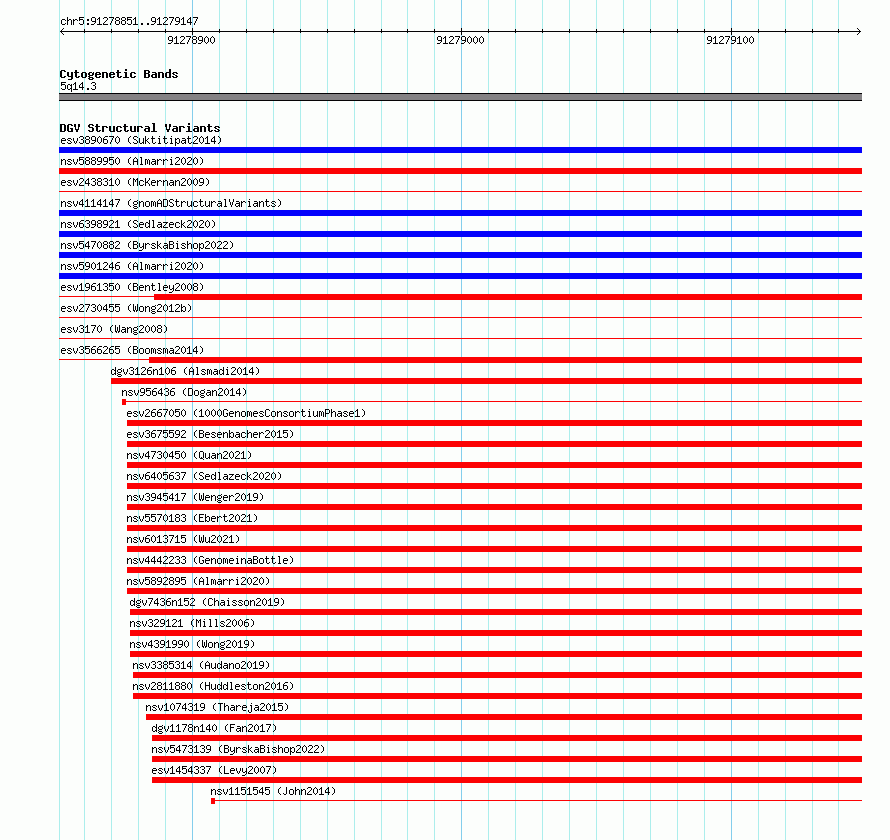This screenshot has width=890, height=840.
Task: Click the 91278900 ruler position label
Action: click(x=191, y=40)
